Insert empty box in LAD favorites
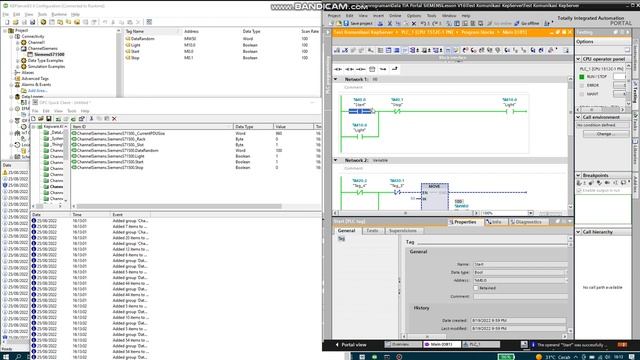This screenshot has width=640, height=360. pos(372,69)
